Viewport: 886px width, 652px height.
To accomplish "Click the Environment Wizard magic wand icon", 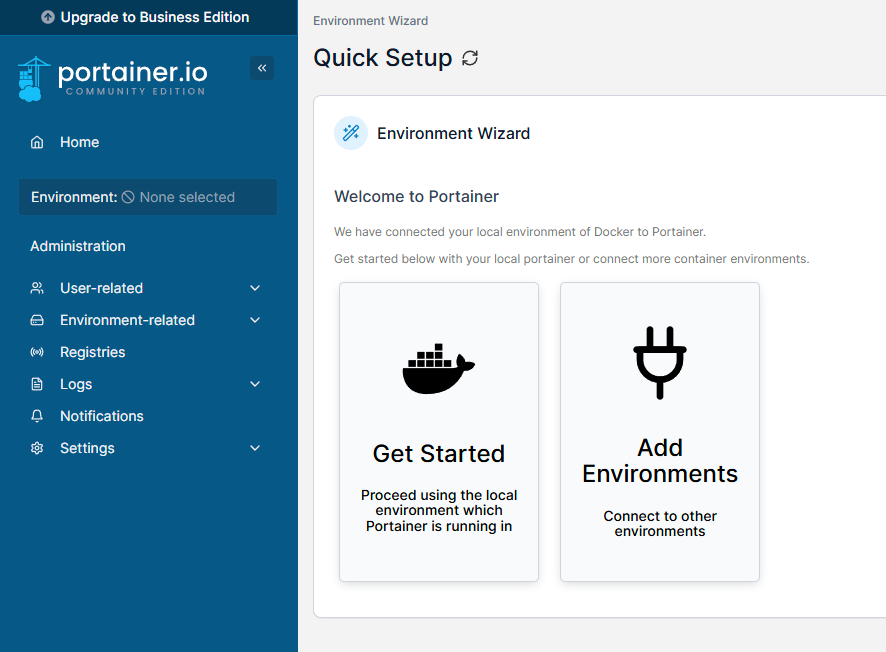I will point(350,133).
